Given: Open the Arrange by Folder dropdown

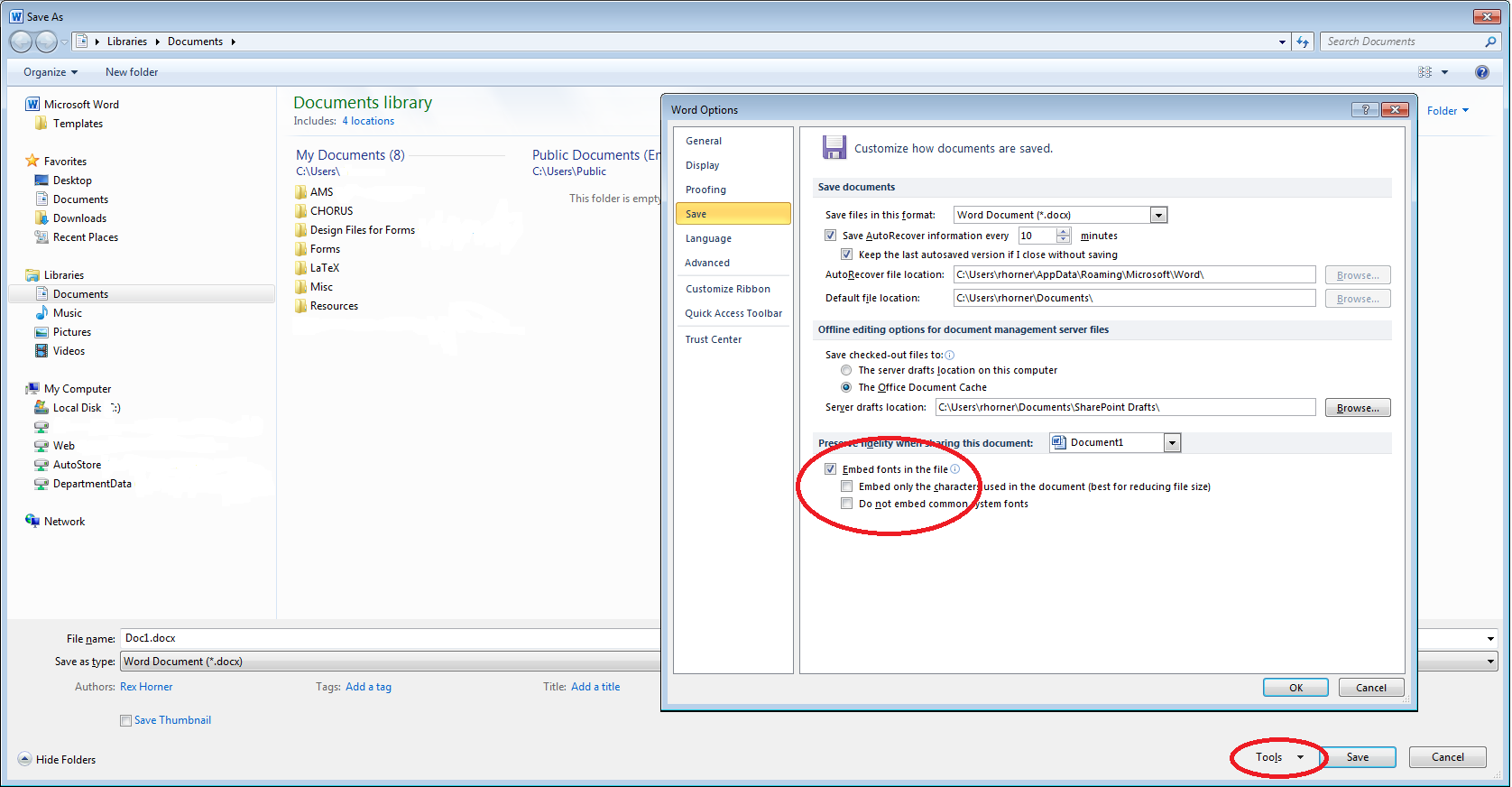Looking at the screenshot, I should pos(1448,111).
